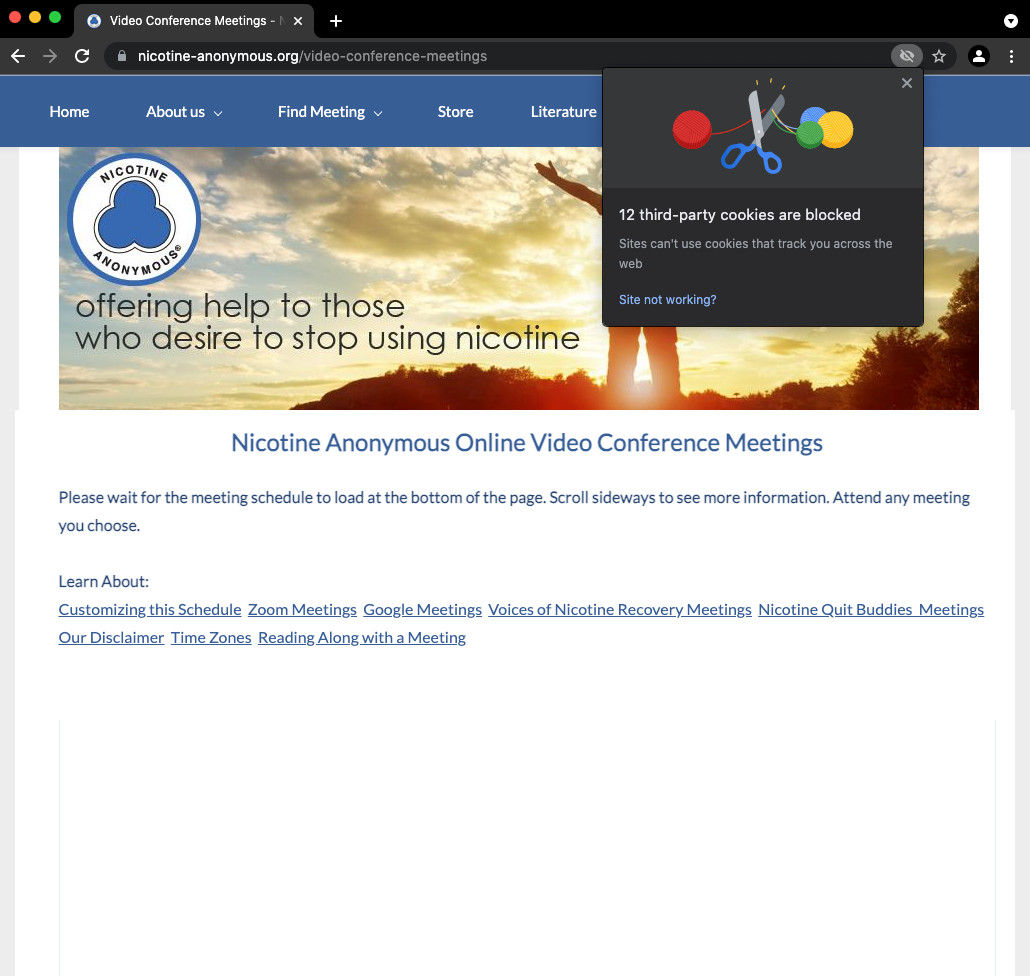This screenshot has height=976, width=1030.
Task: Open Customizing this Schedule link
Action: 150,610
